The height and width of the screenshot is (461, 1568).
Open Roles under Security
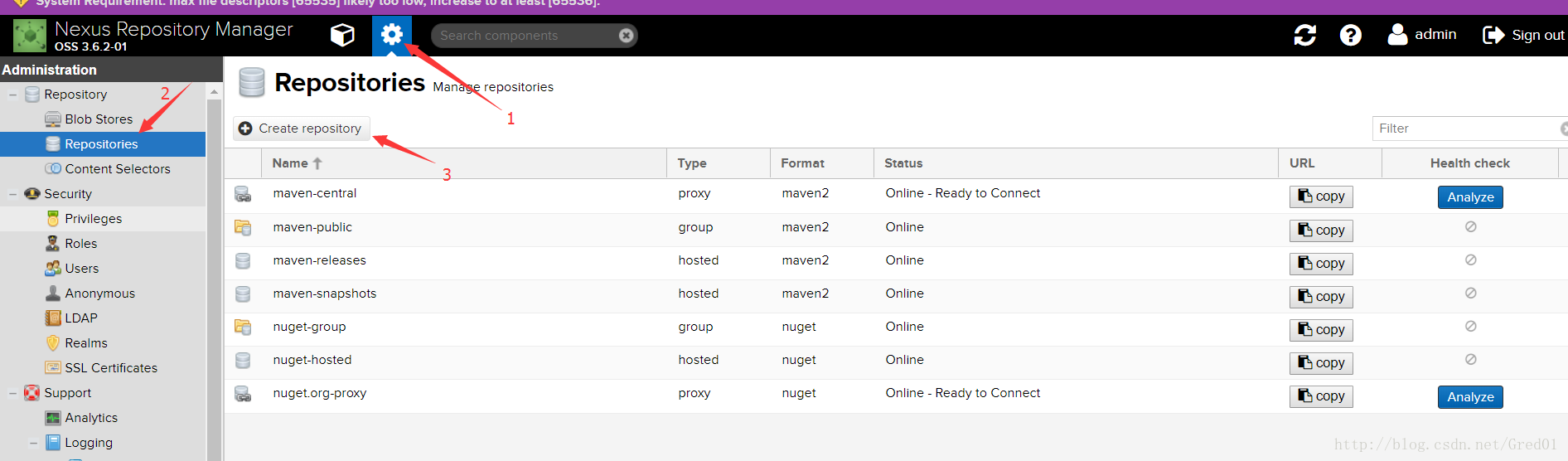[81, 244]
